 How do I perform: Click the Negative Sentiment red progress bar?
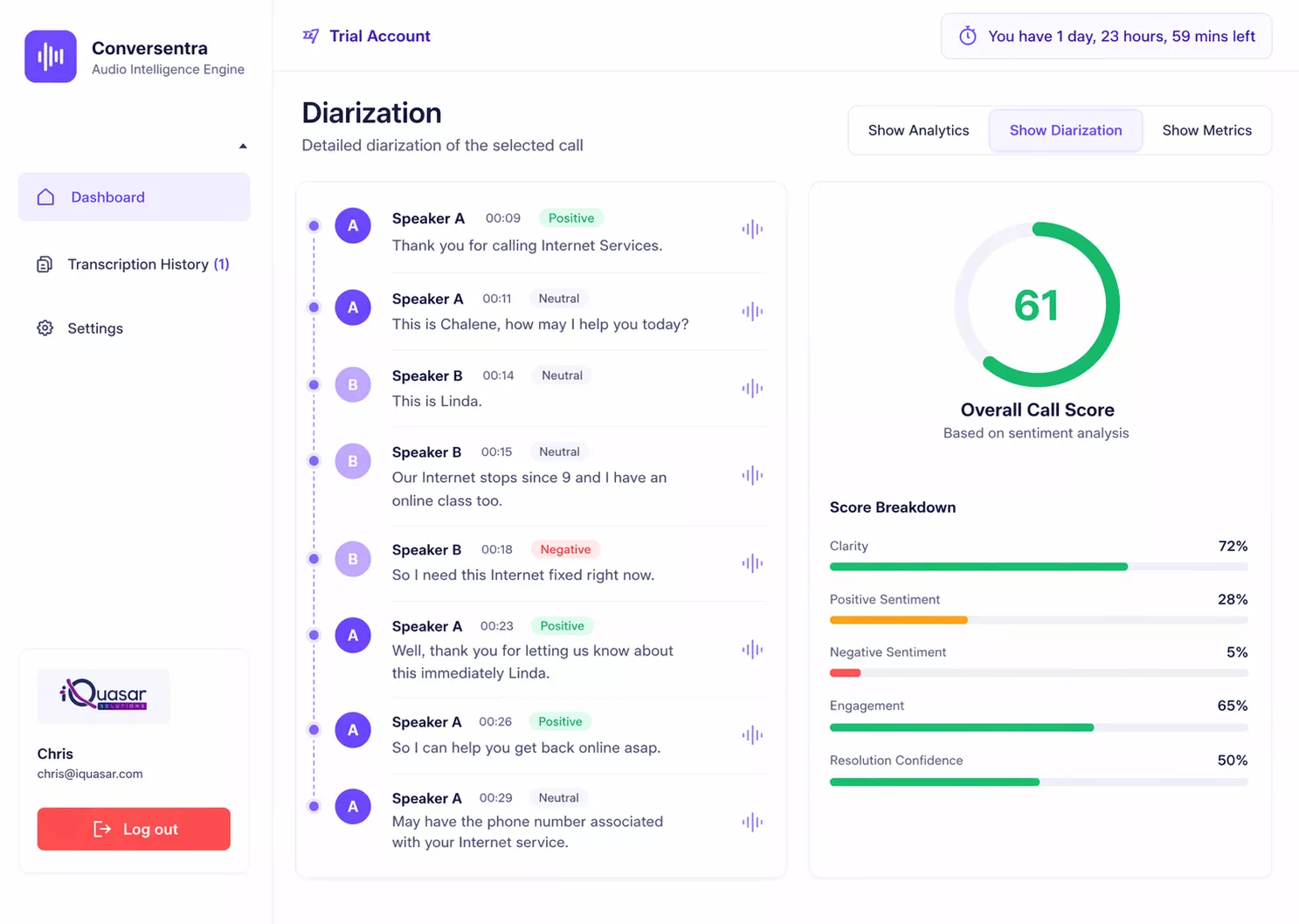(1039, 673)
